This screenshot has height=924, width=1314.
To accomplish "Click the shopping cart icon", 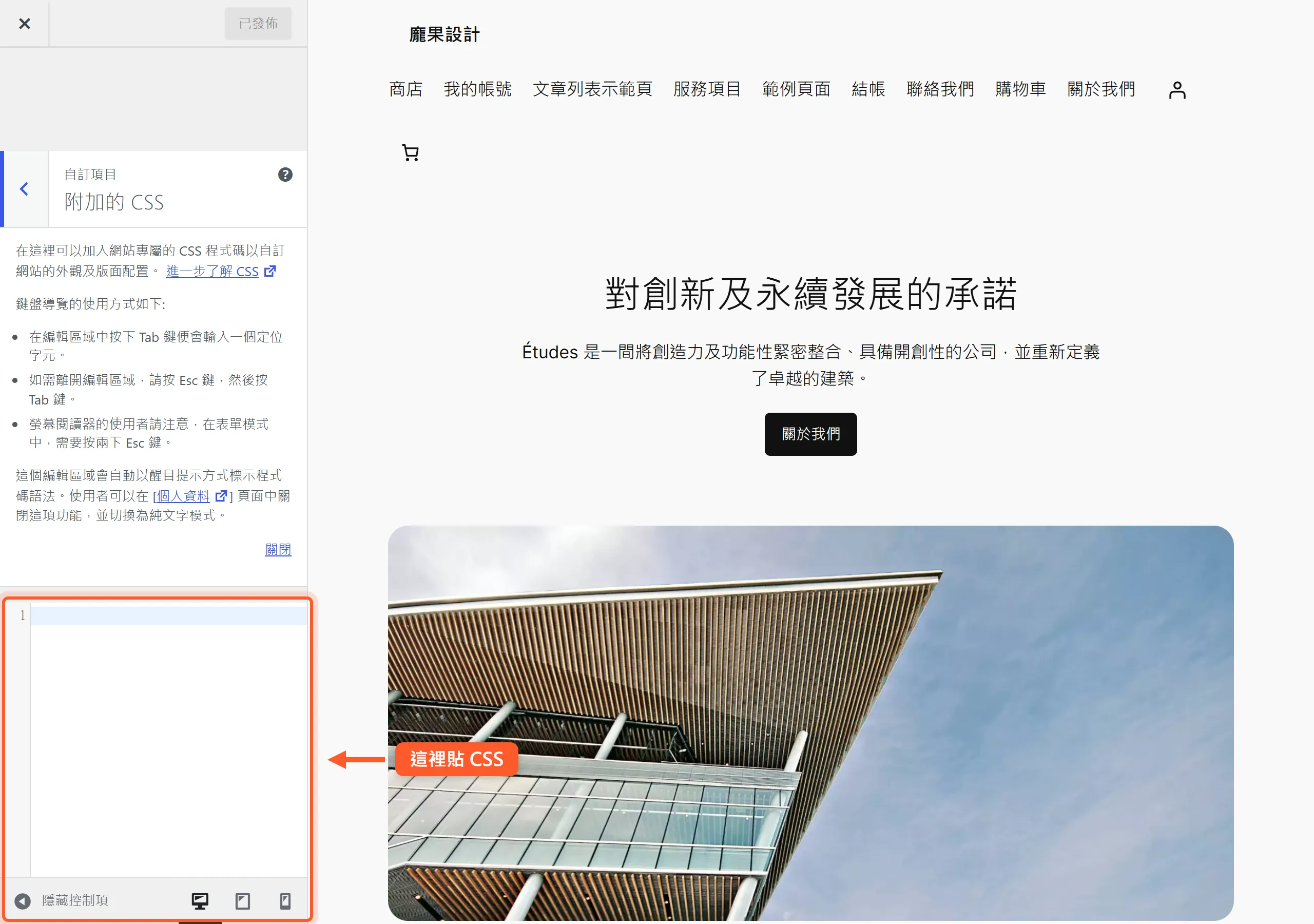I will point(410,153).
